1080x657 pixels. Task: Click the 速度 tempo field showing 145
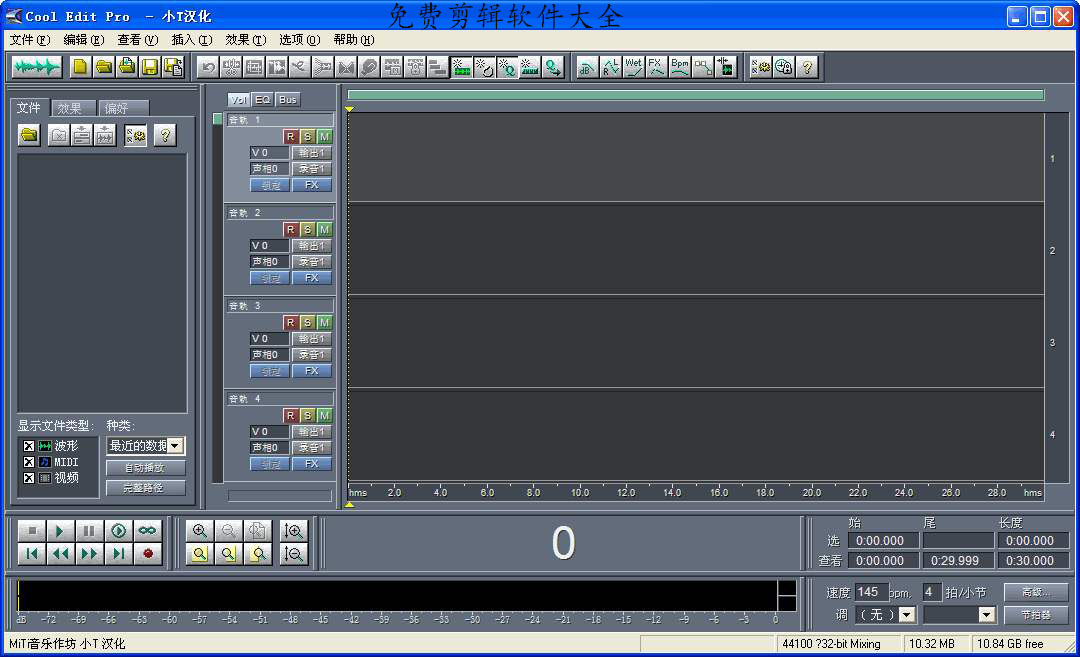[x=870, y=592]
